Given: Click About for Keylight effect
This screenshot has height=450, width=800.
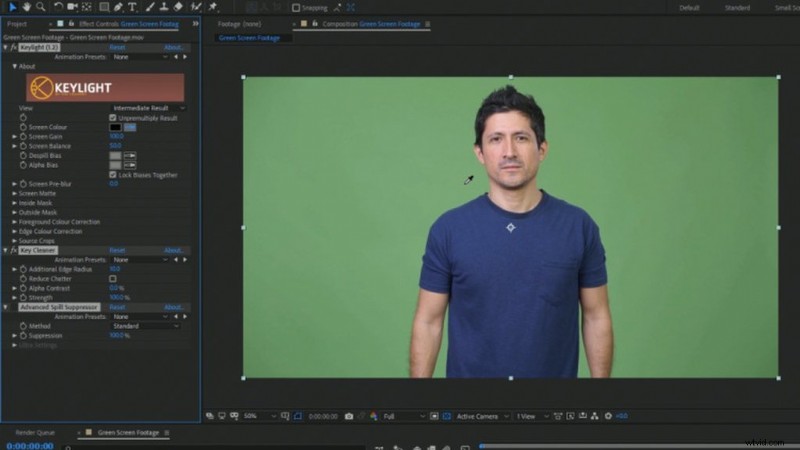Looking at the screenshot, I should coord(173,47).
